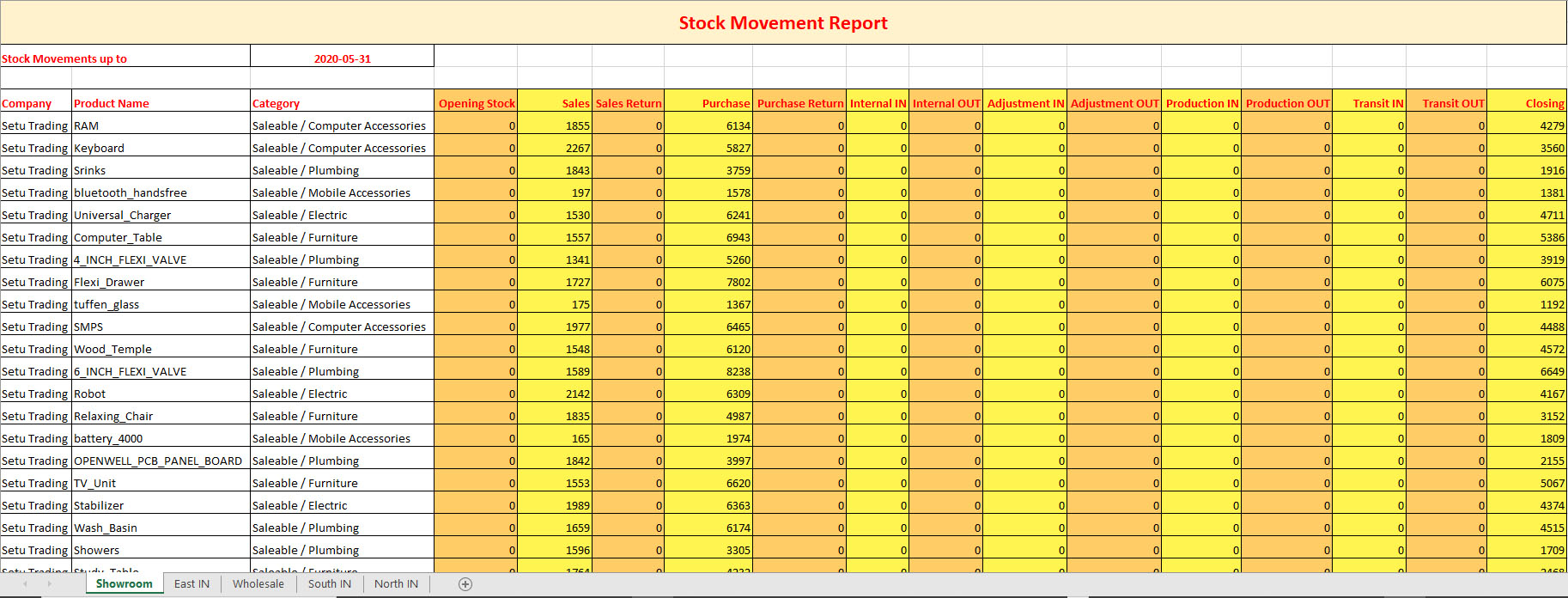Click the Sales Return header cell
This screenshot has width=1568, height=598.
[628, 101]
